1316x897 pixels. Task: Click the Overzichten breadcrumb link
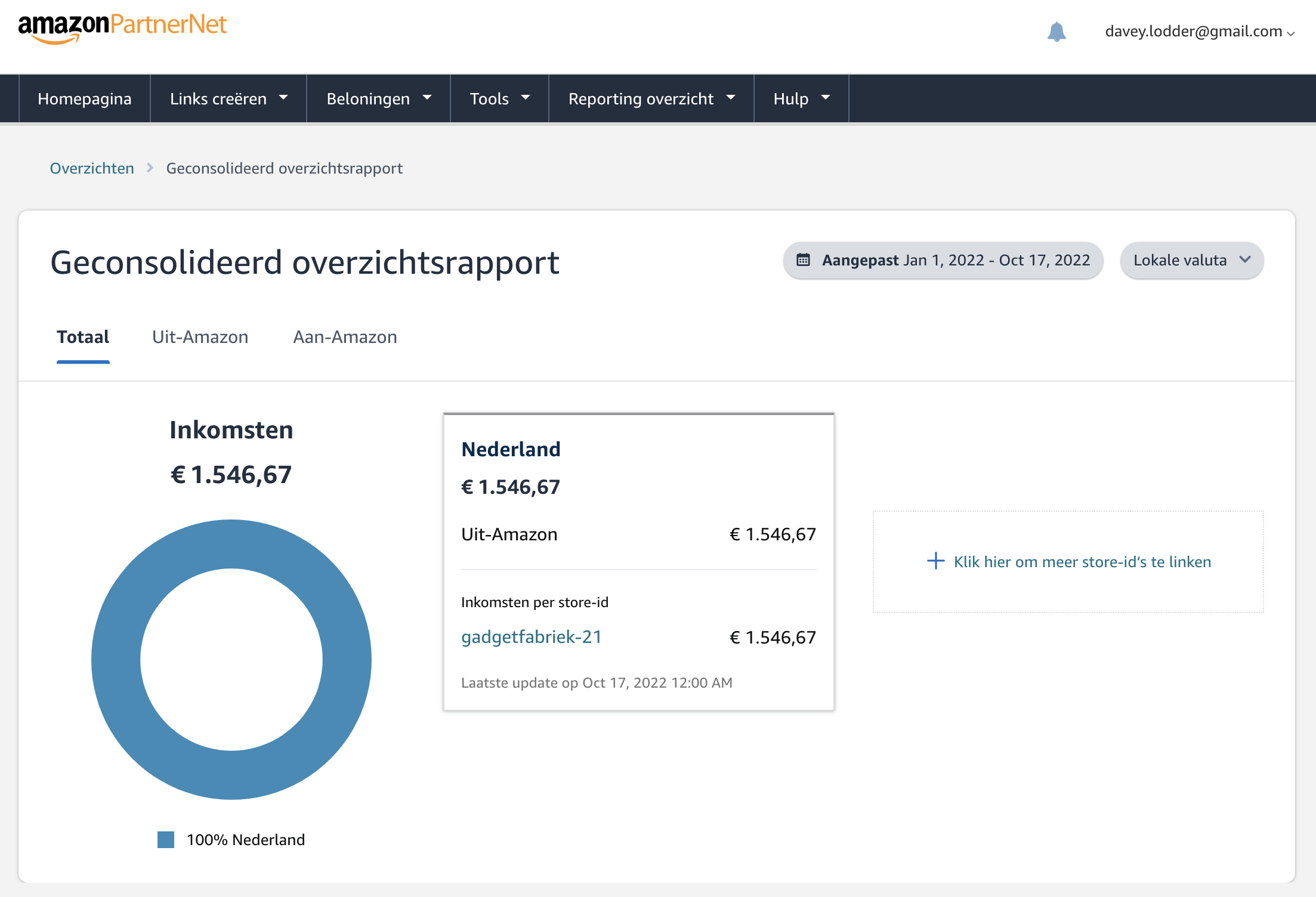(x=92, y=168)
